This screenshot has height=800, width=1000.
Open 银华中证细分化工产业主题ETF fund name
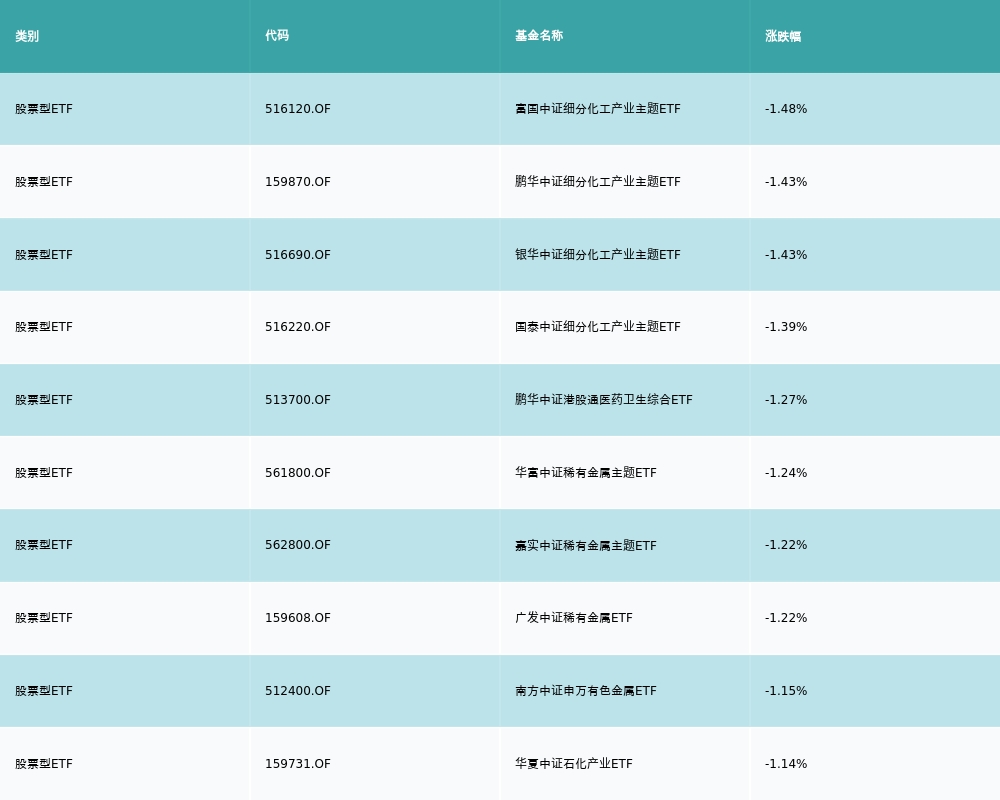pos(598,255)
